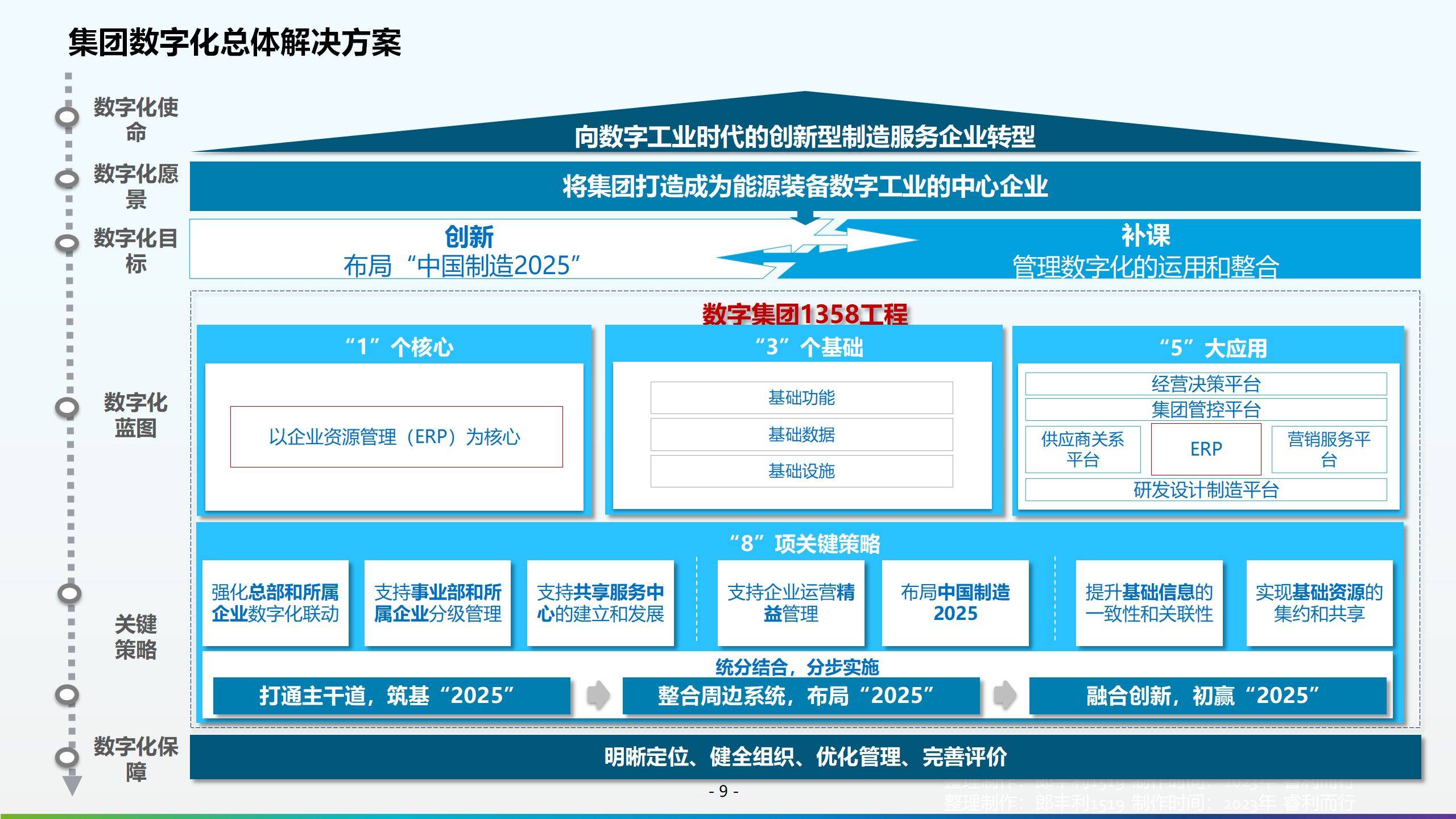Click the 基础数据 box
This screenshot has width=1456, height=819.
coord(801,435)
